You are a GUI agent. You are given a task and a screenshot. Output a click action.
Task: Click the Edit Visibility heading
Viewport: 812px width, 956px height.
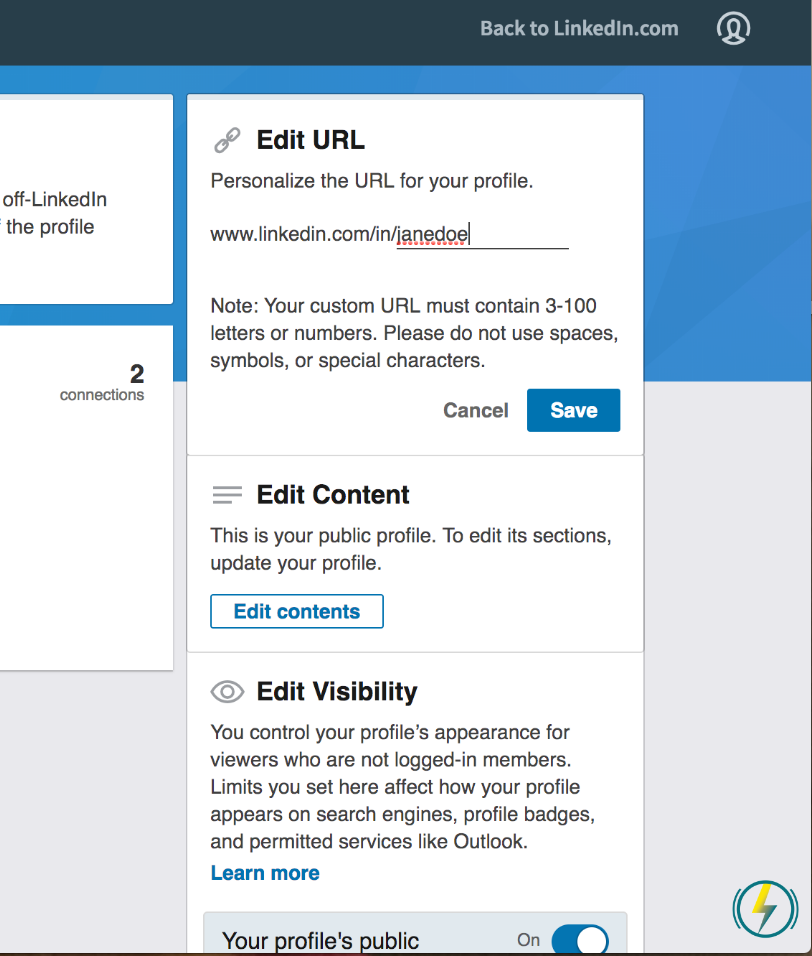pos(337,691)
